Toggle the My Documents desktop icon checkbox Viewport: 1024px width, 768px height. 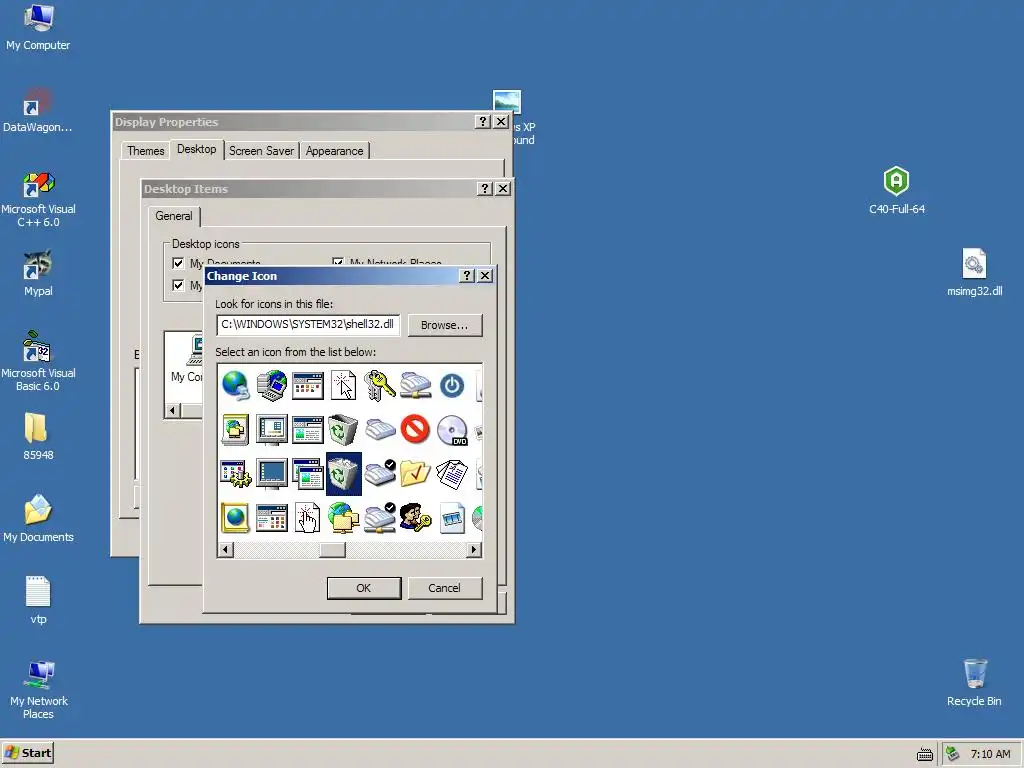(178, 263)
